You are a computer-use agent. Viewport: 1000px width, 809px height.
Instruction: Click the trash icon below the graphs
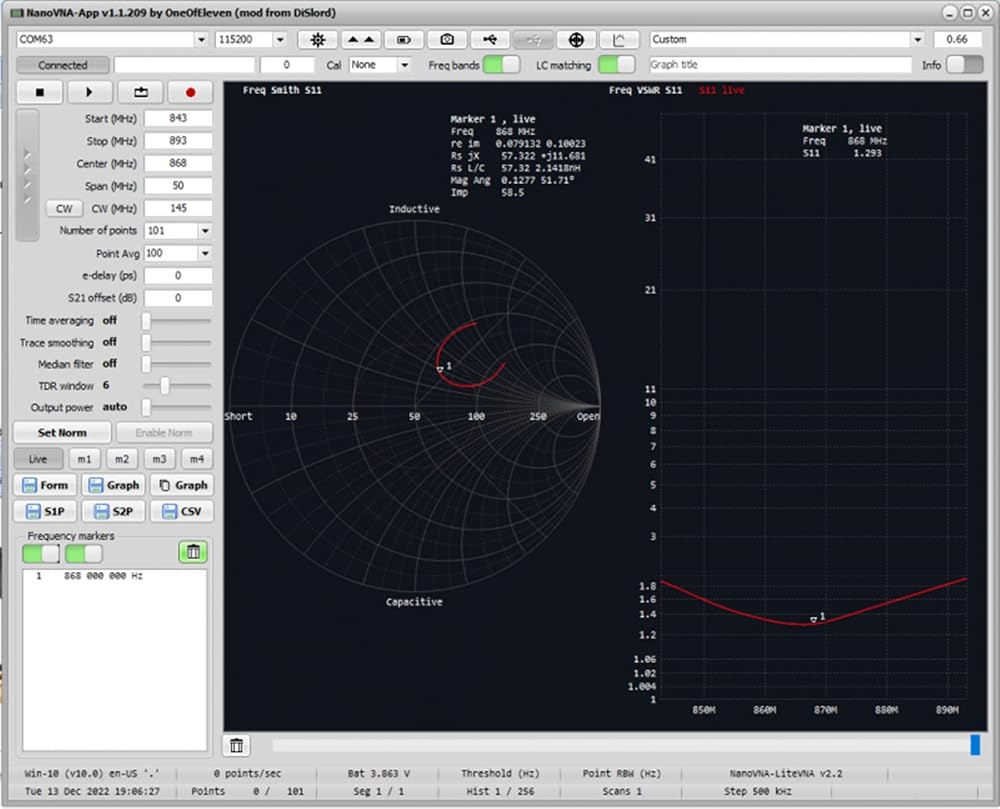(237, 745)
